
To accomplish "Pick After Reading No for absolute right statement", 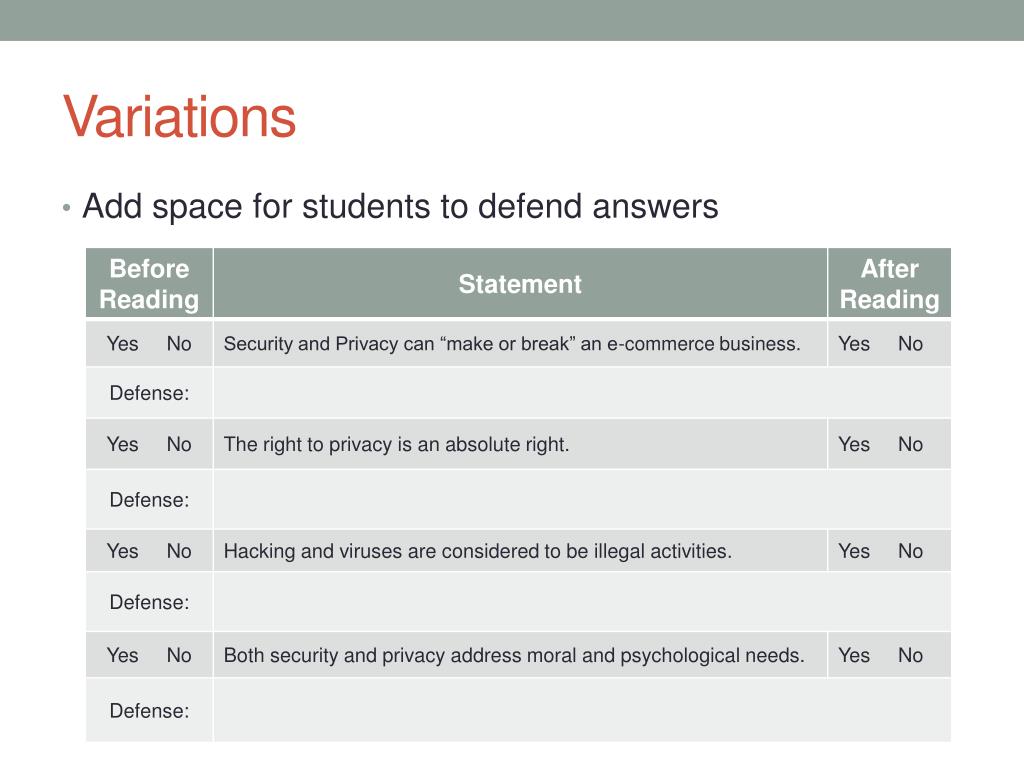I will pyautogui.click(x=910, y=444).
